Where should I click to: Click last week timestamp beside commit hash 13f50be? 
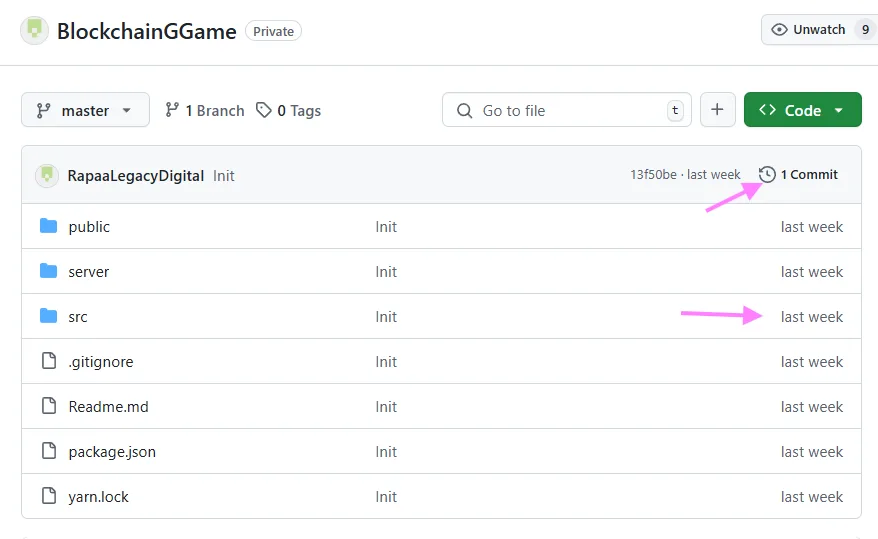(x=713, y=175)
